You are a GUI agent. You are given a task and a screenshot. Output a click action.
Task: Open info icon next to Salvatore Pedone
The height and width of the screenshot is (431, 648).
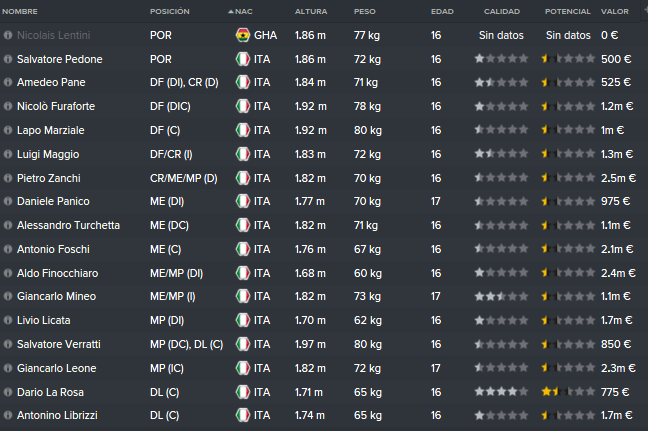click(7, 59)
